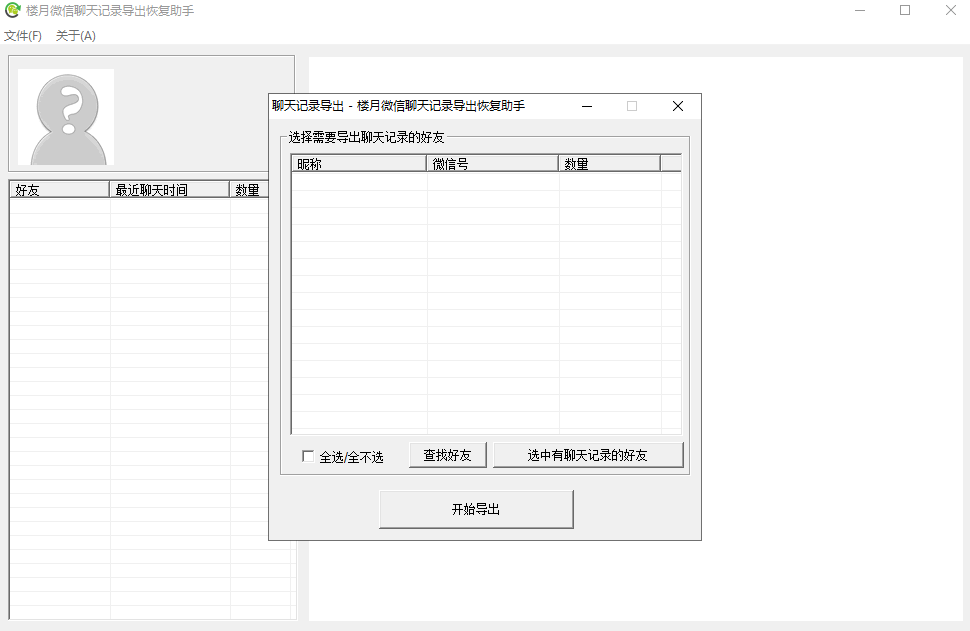Open the 关于(A) menu
Viewport: 970px width, 631px height.
pyautogui.click(x=75, y=36)
